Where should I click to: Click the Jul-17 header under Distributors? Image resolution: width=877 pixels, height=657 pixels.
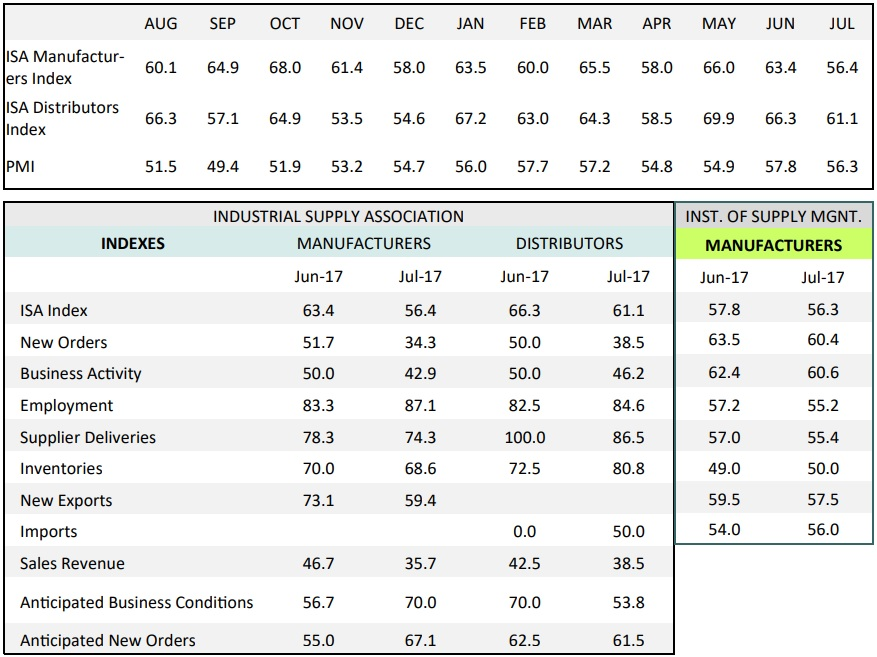point(628,276)
